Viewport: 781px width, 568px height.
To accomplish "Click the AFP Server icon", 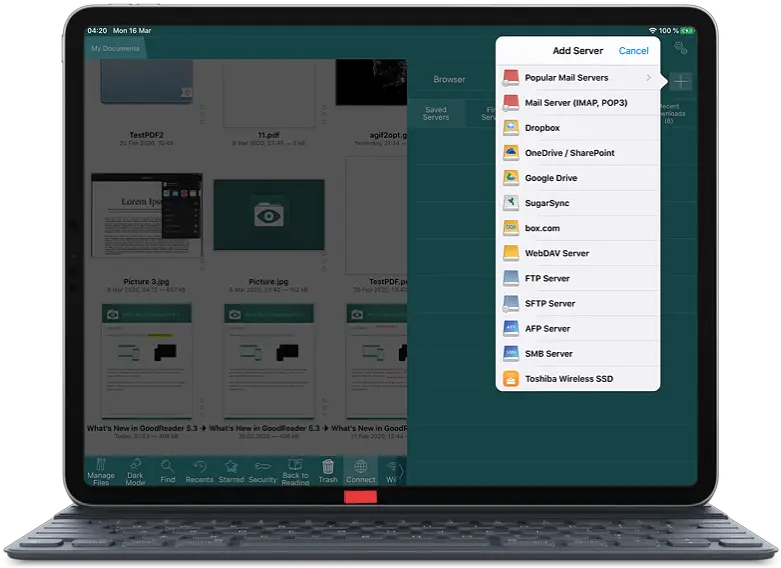I will pyautogui.click(x=511, y=328).
